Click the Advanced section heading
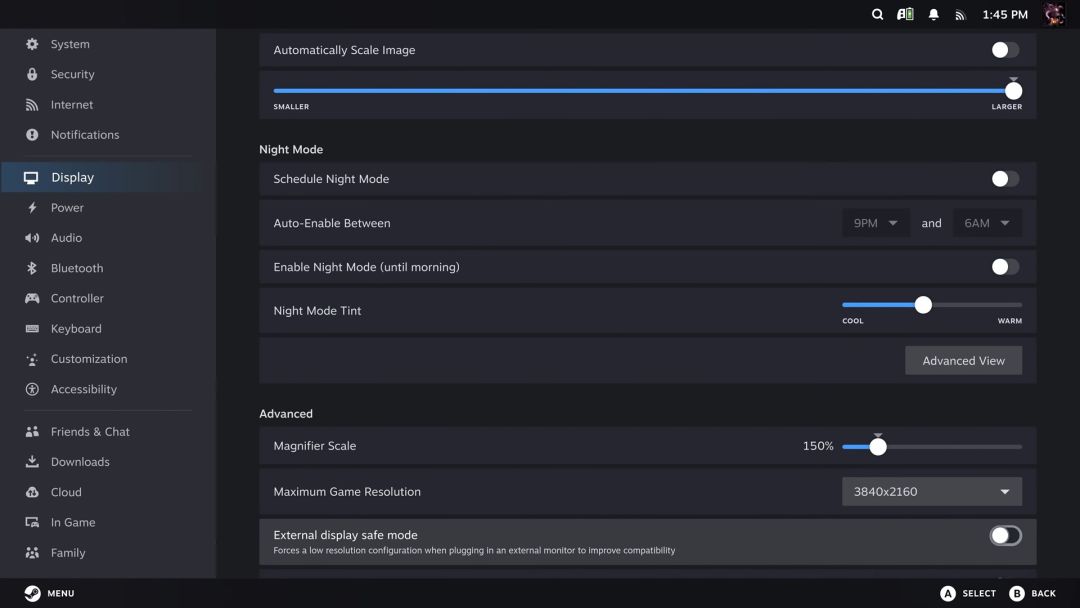 [286, 414]
